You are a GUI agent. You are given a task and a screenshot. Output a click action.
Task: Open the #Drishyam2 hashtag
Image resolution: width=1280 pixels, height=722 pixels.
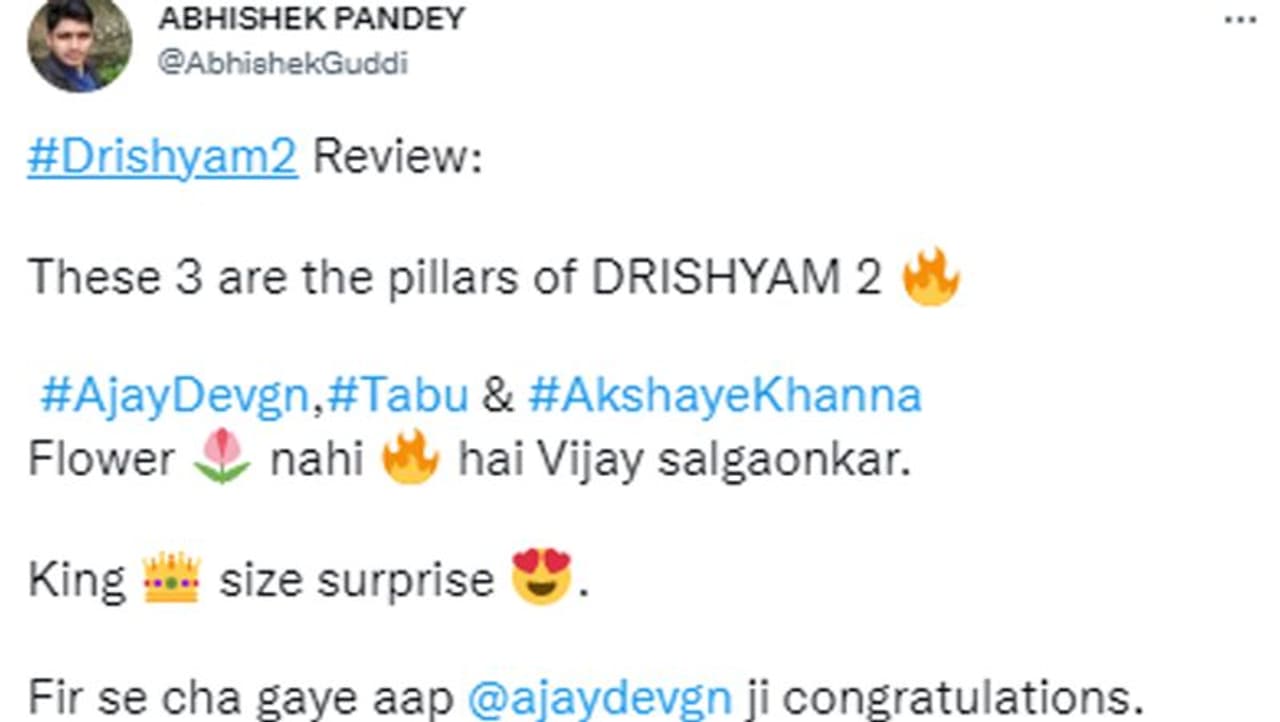[x=162, y=160]
